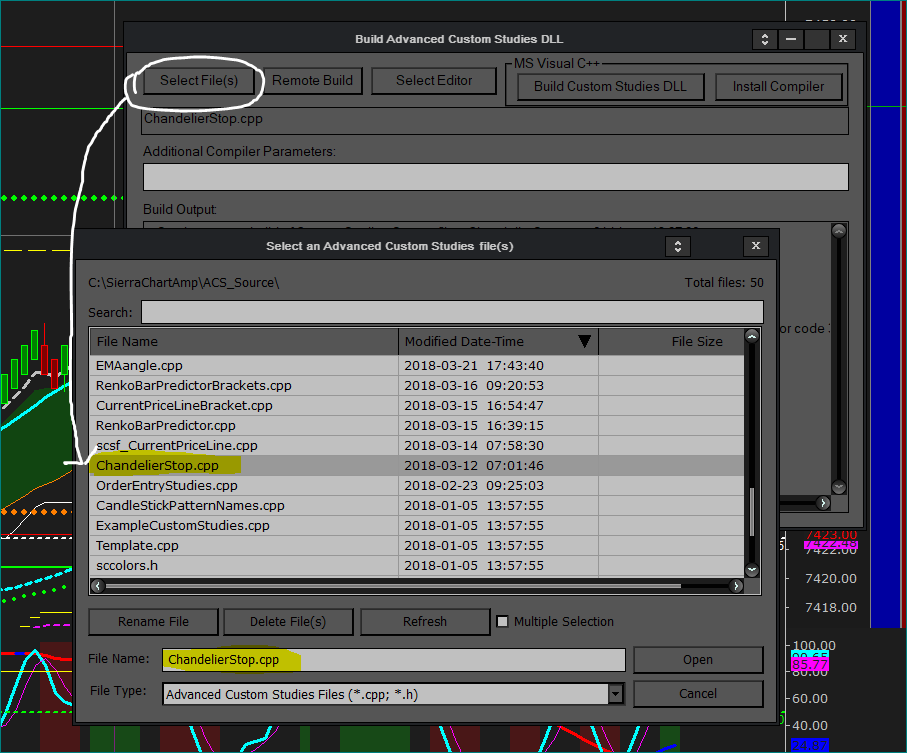The height and width of the screenshot is (753, 907).
Task: Select CurrentPriceLineBracket.cpp file
Action: coord(417,405)
